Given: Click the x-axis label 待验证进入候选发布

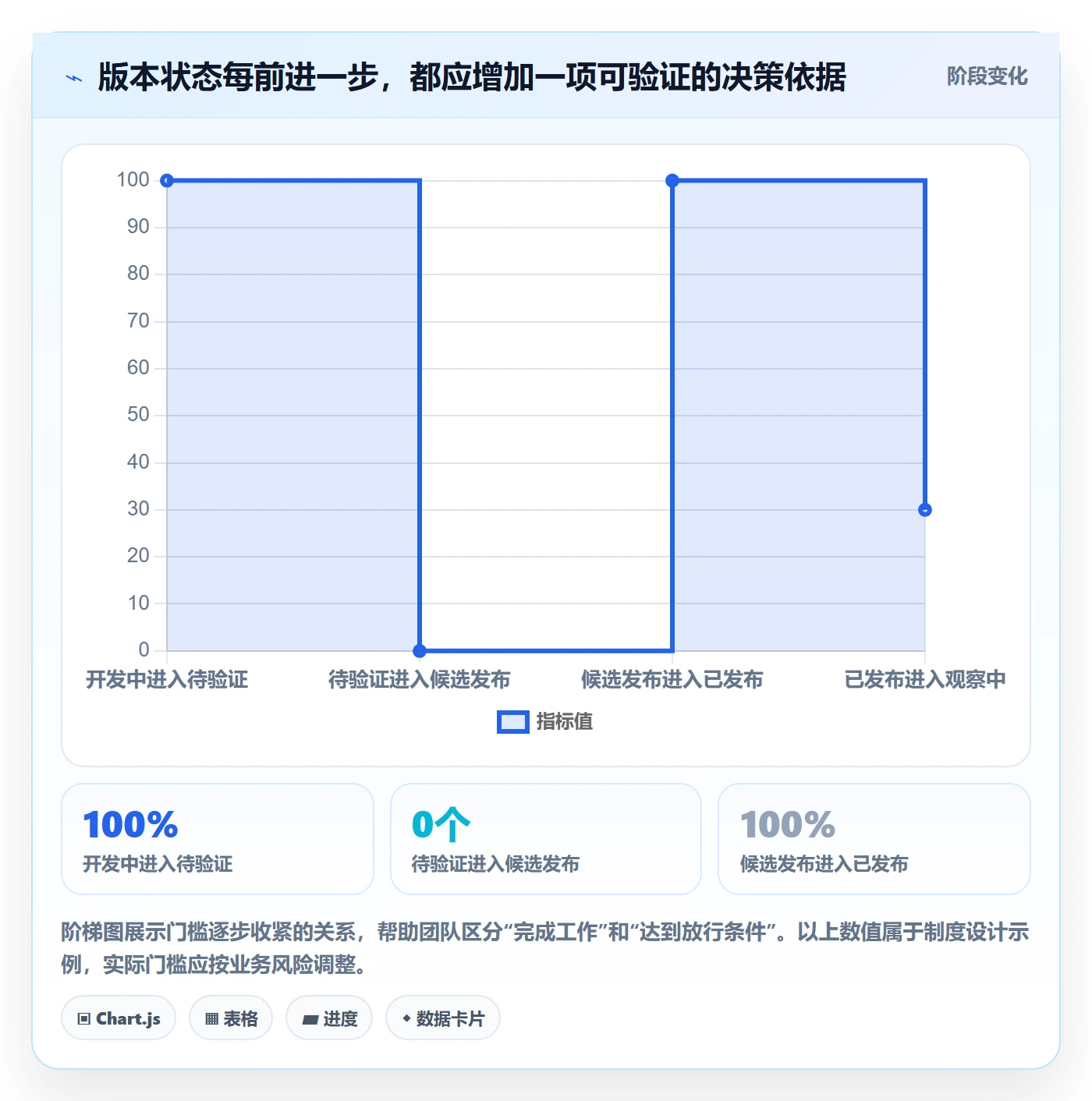Looking at the screenshot, I should coord(420,680).
